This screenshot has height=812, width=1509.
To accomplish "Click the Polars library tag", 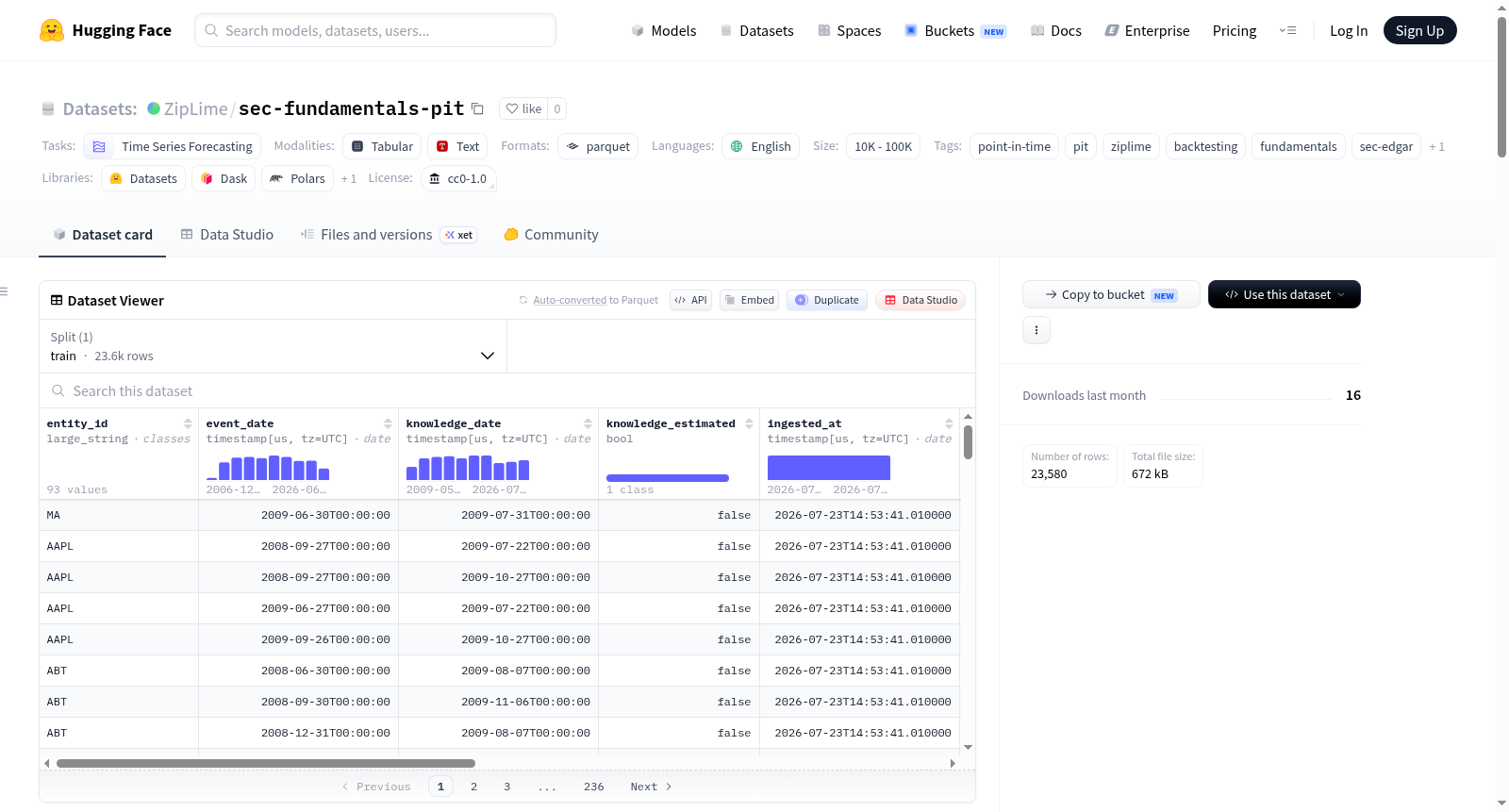I will [297, 179].
